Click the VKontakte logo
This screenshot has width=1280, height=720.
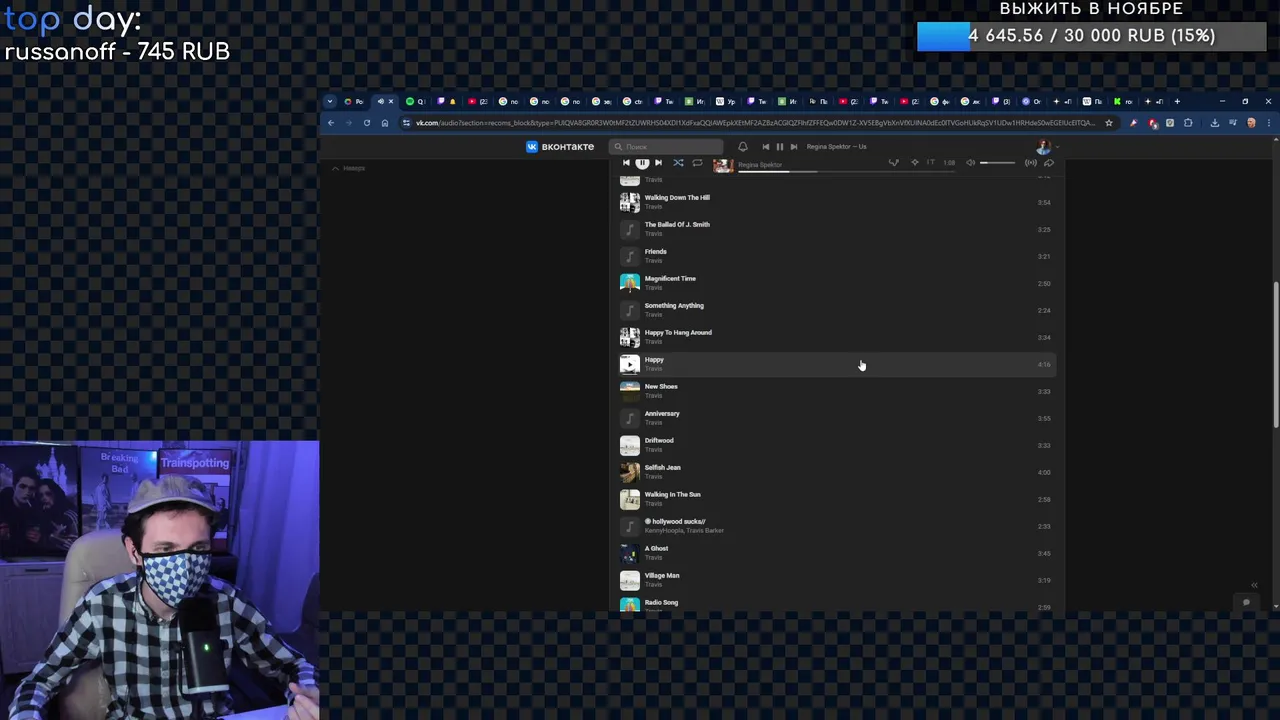coord(560,146)
